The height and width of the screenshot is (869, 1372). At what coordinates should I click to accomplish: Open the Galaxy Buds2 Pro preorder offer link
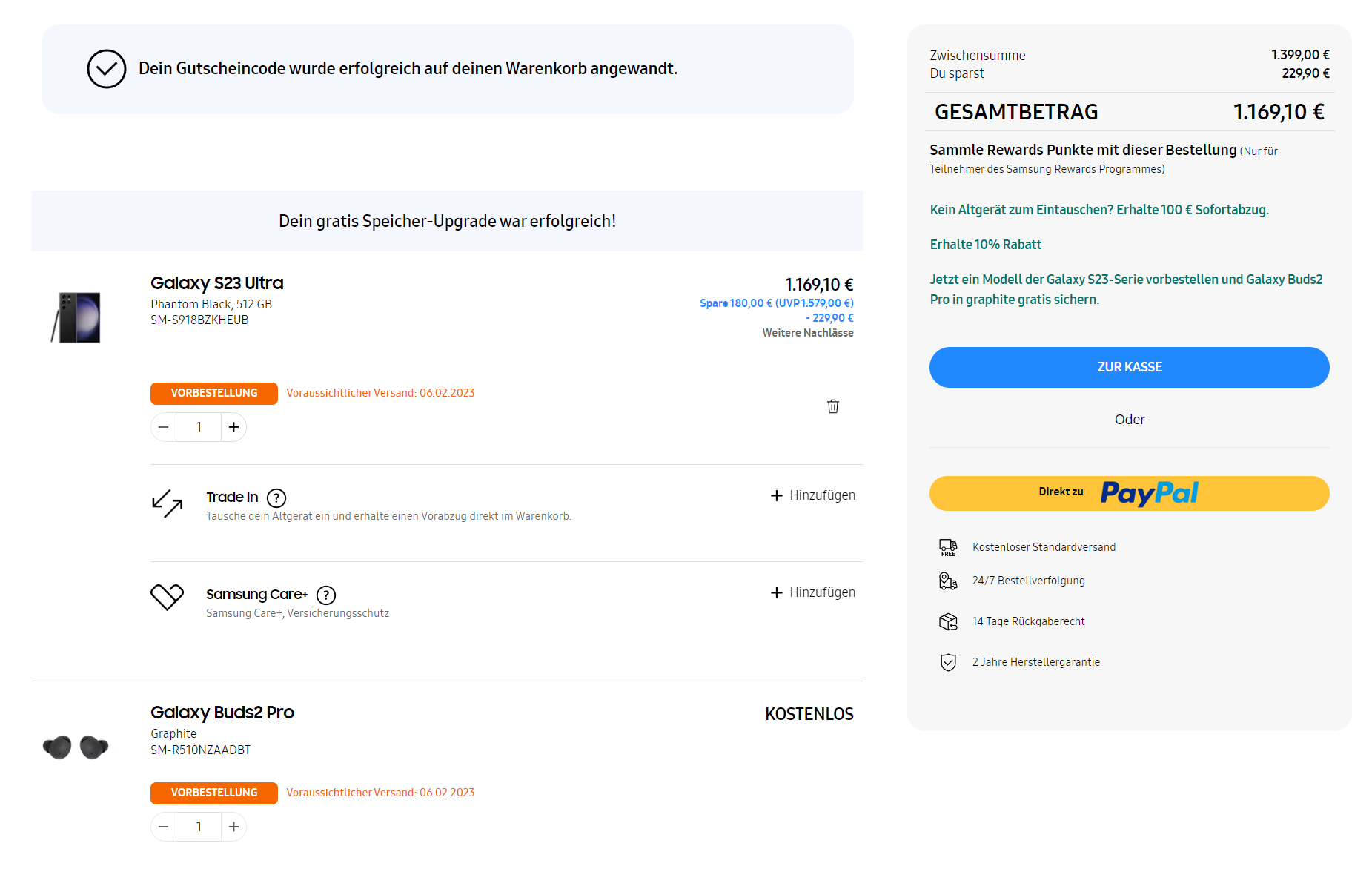pyautogui.click(x=1126, y=289)
